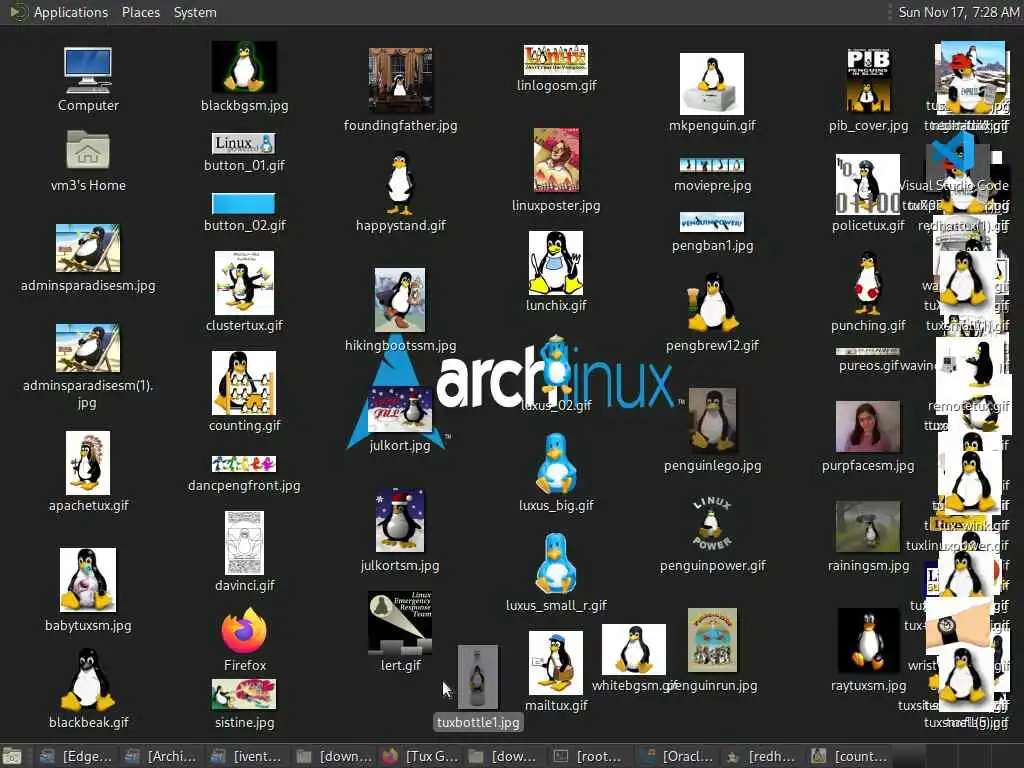Select the tuxbottle1.jpg icon
1024x768 pixels.
[478, 677]
